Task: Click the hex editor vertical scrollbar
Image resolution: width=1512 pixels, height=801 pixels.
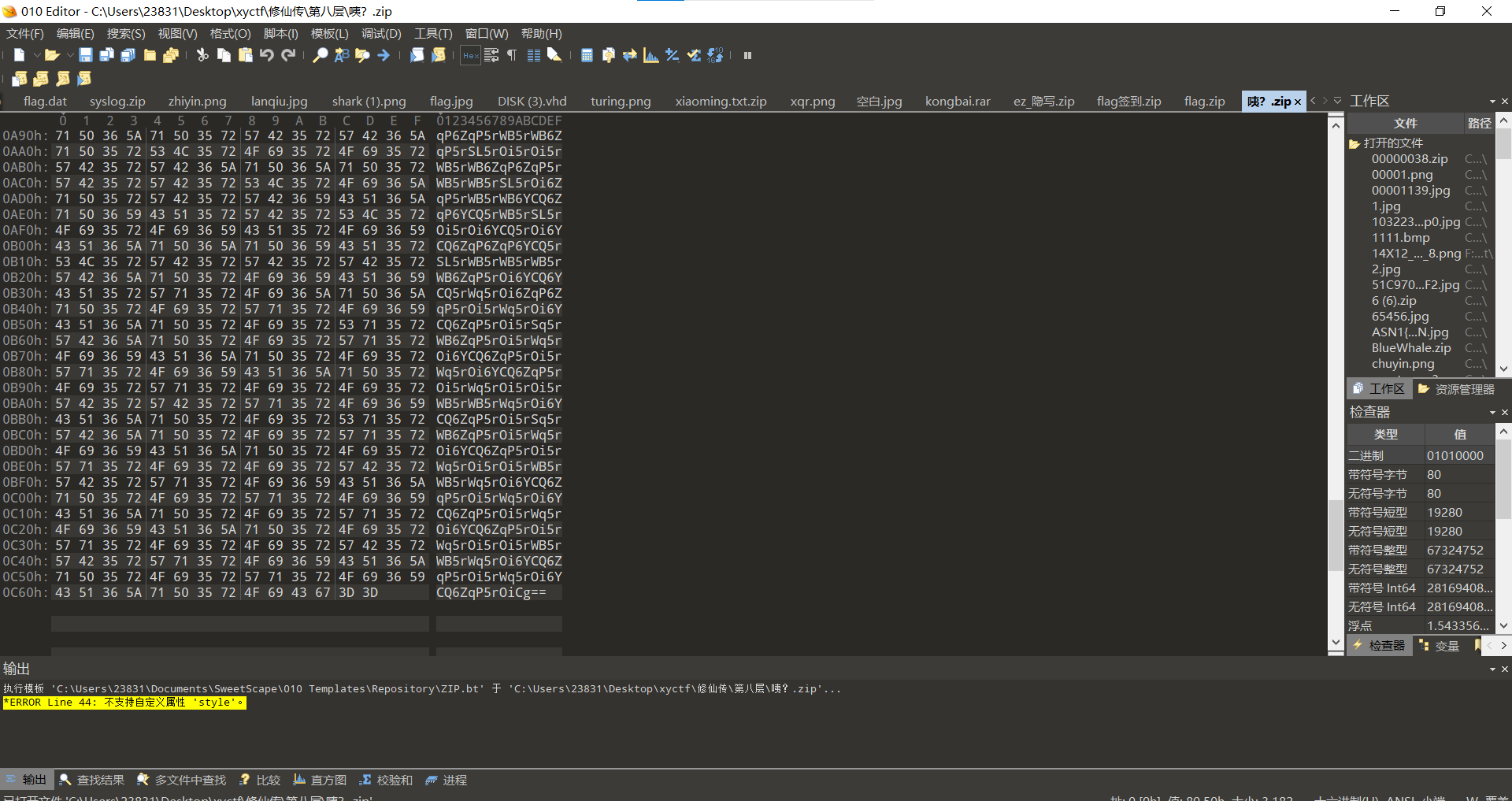Action: click(x=1336, y=536)
